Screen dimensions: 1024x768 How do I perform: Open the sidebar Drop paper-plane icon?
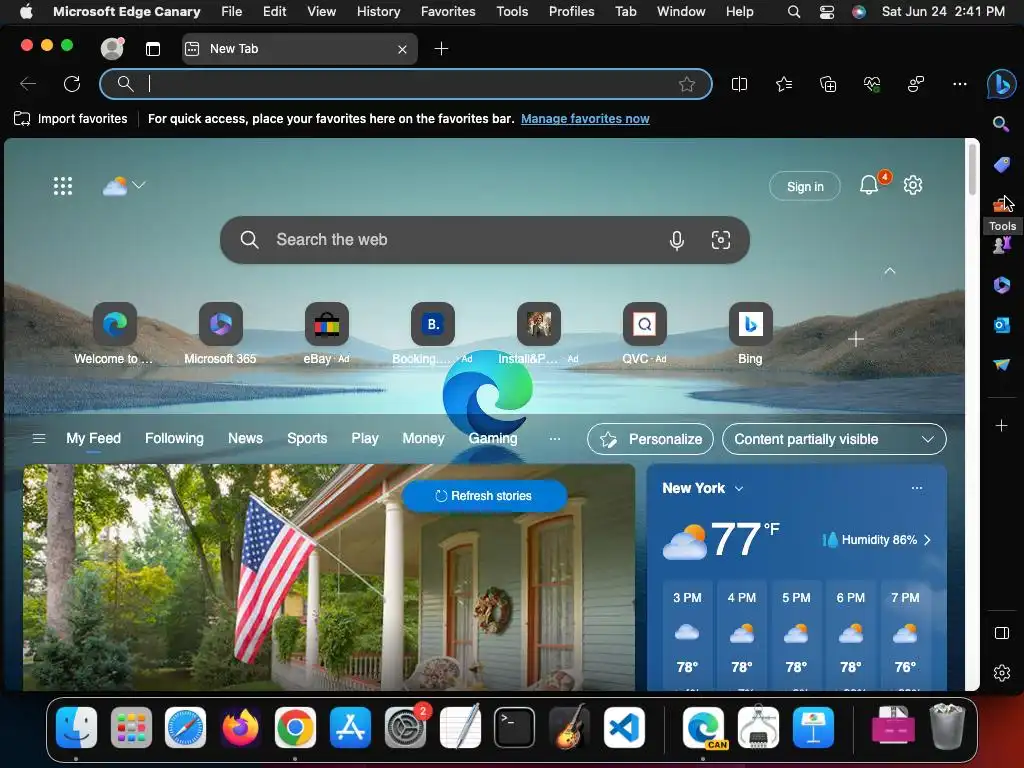[x=1001, y=364]
